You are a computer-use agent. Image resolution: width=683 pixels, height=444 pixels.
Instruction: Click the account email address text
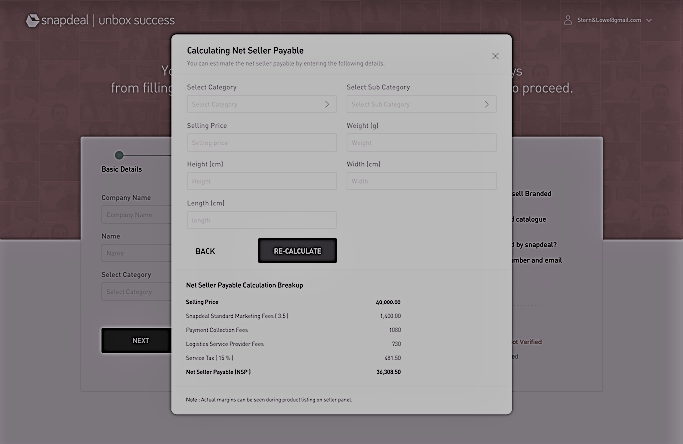[609, 20]
